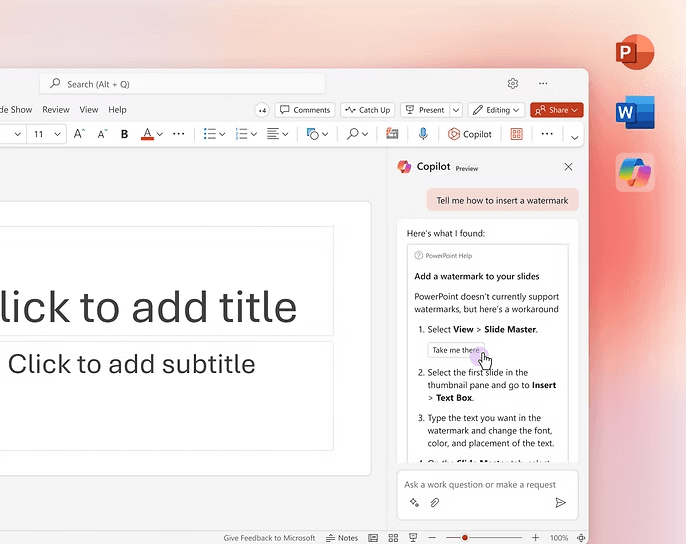686x544 pixels.
Task: Open the Review tab
Action: click(56, 110)
